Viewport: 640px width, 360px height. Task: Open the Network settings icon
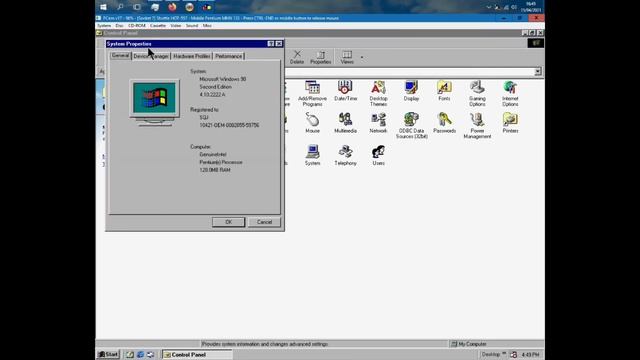[378, 123]
